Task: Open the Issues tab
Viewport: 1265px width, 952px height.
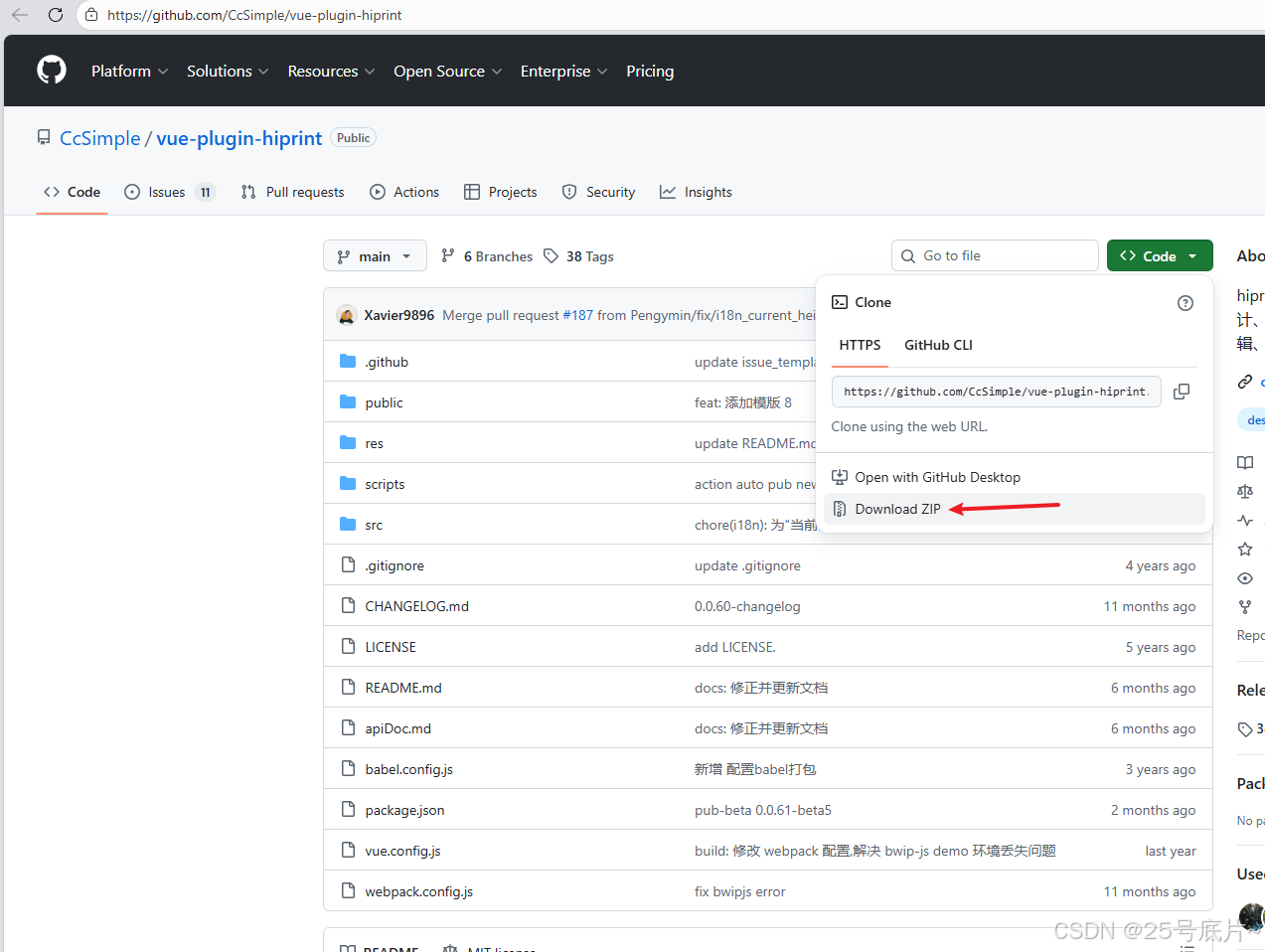Action: (x=169, y=192)
